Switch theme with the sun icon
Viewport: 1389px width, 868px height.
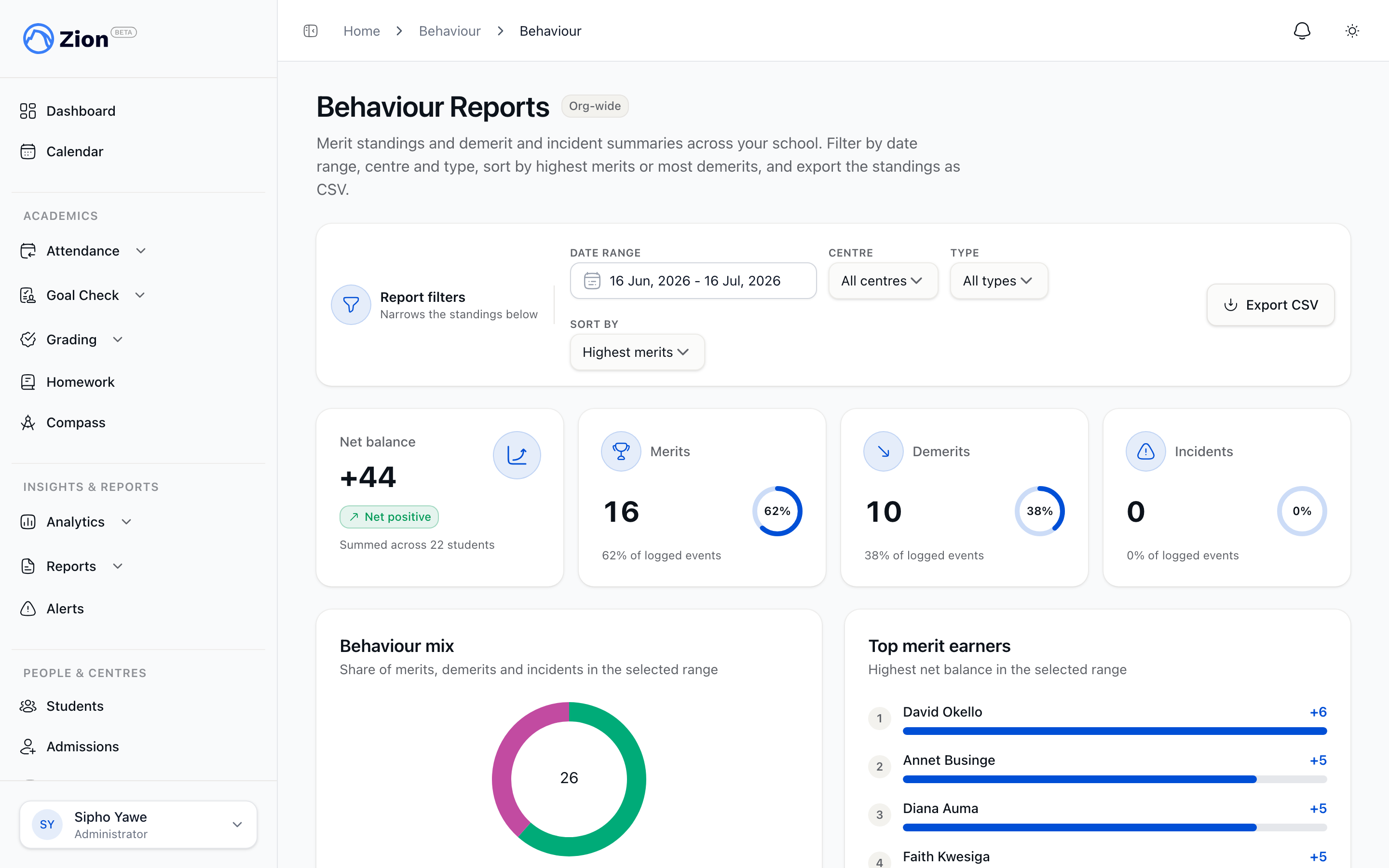pos(1352,31)
